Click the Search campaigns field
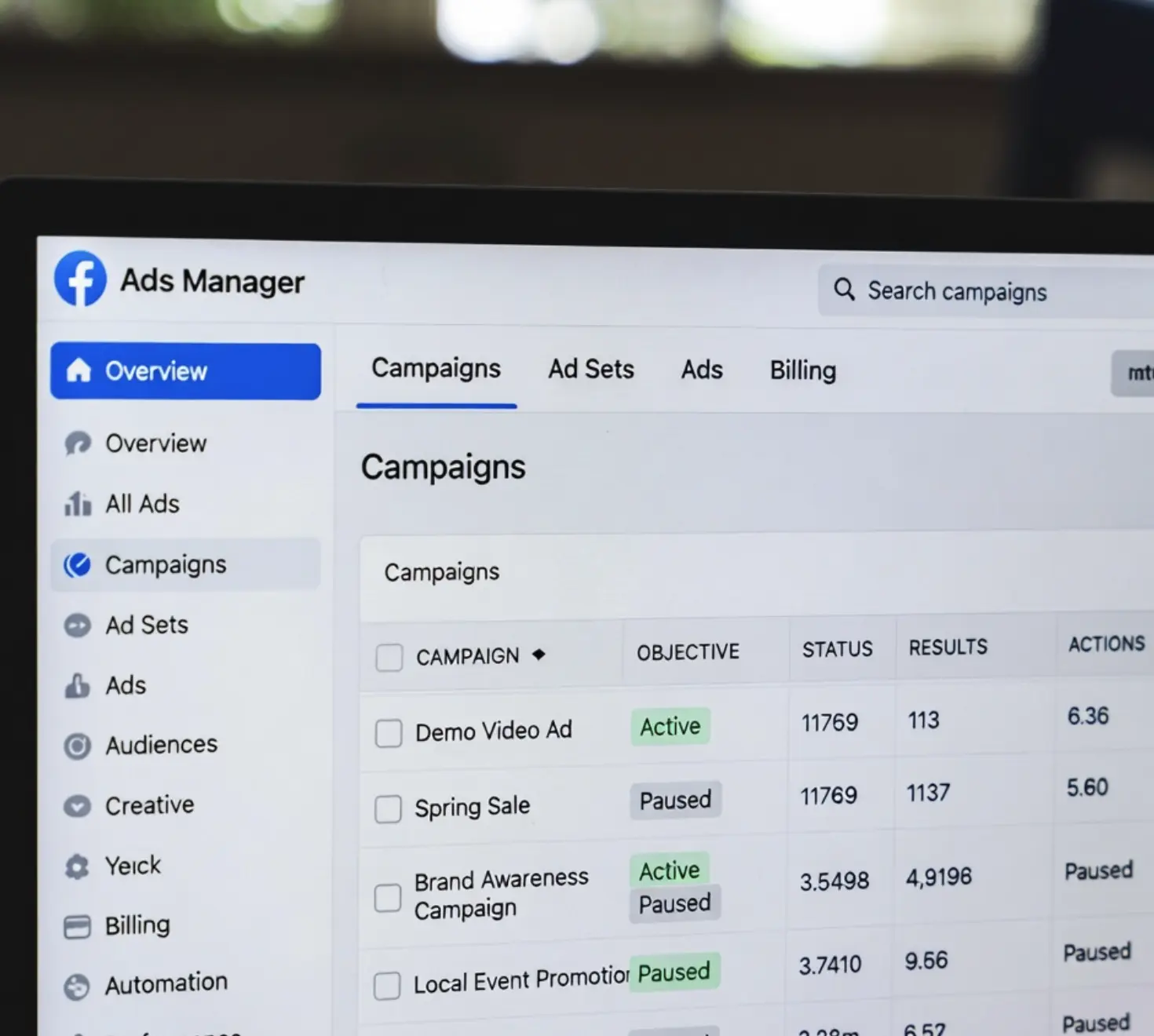Viewport: 1154px width, 1036px height. pos(986,291)
